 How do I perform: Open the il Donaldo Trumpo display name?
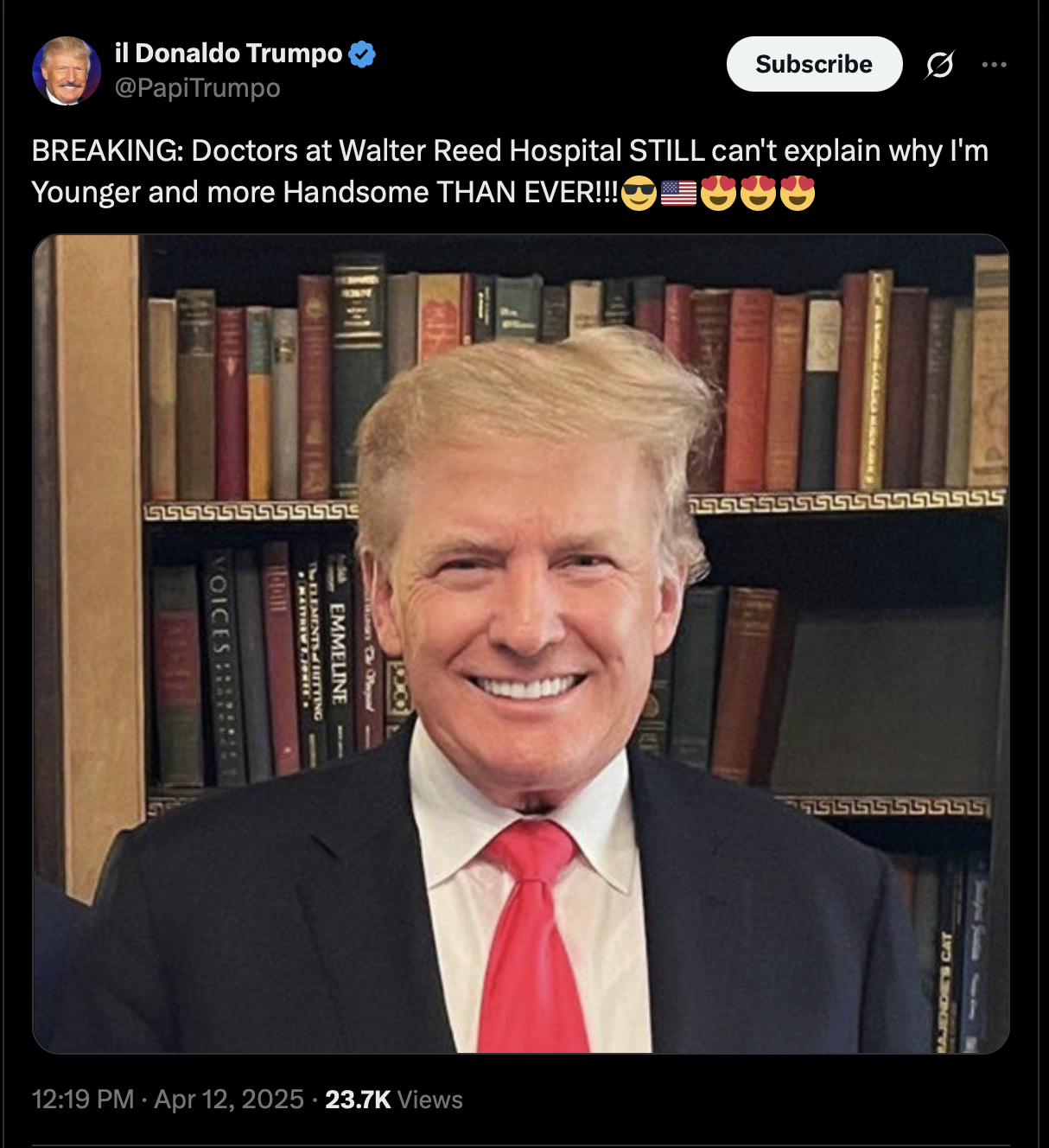point(228,53)
